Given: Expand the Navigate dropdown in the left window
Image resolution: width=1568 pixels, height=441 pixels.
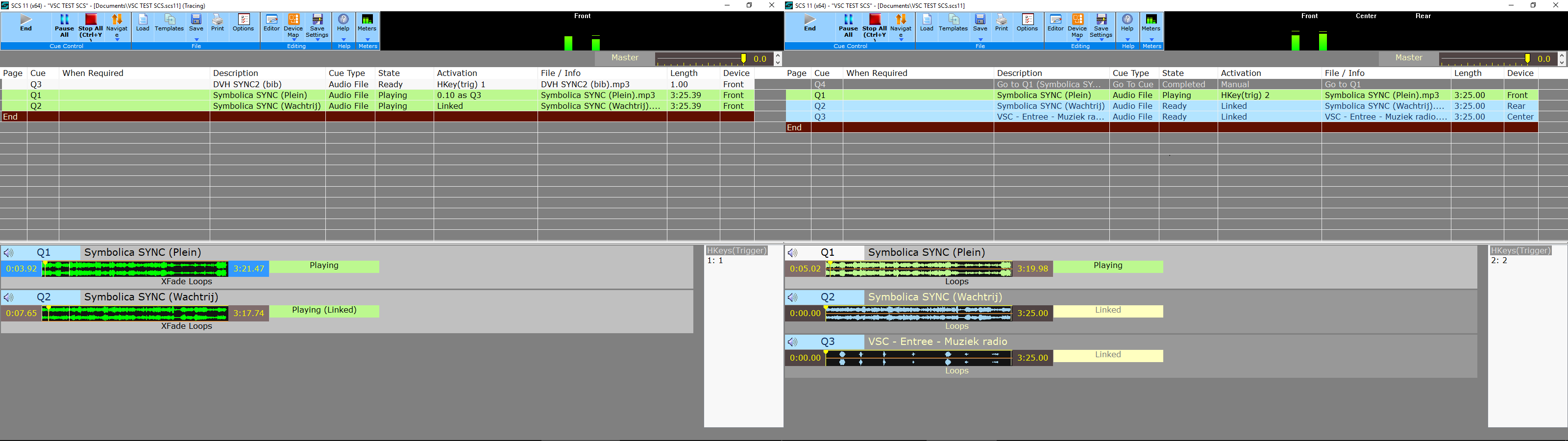Looking at the screenshot, I should (117, 38).
